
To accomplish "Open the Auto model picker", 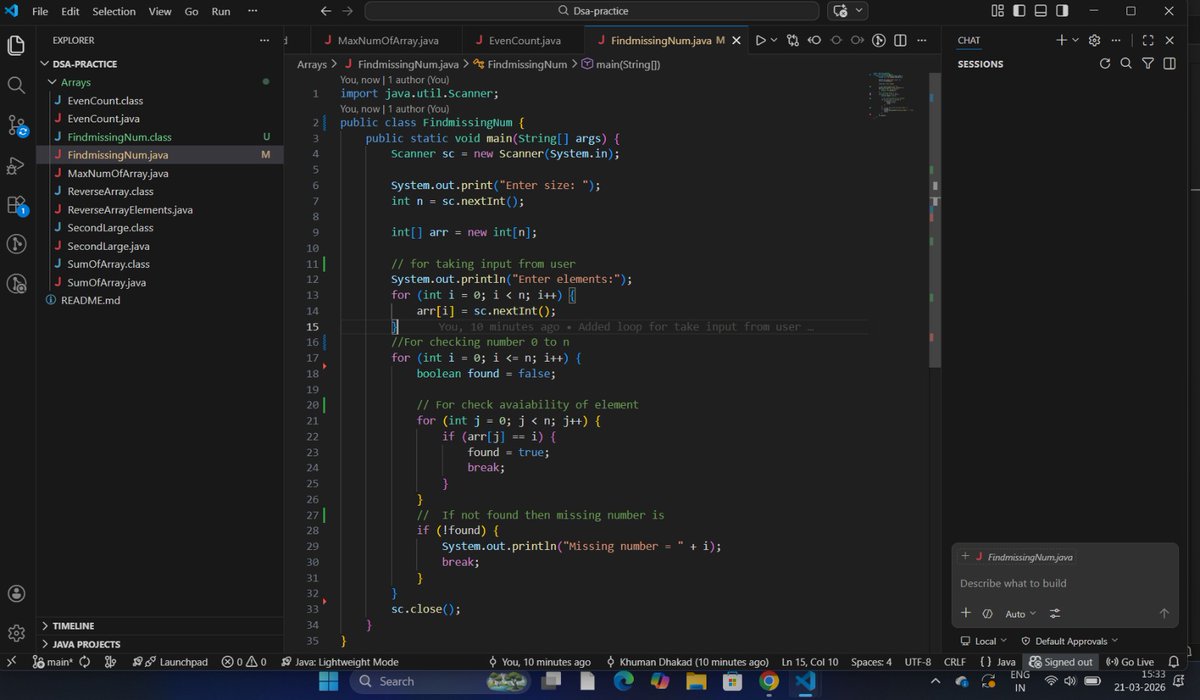I will (1020, 613).
